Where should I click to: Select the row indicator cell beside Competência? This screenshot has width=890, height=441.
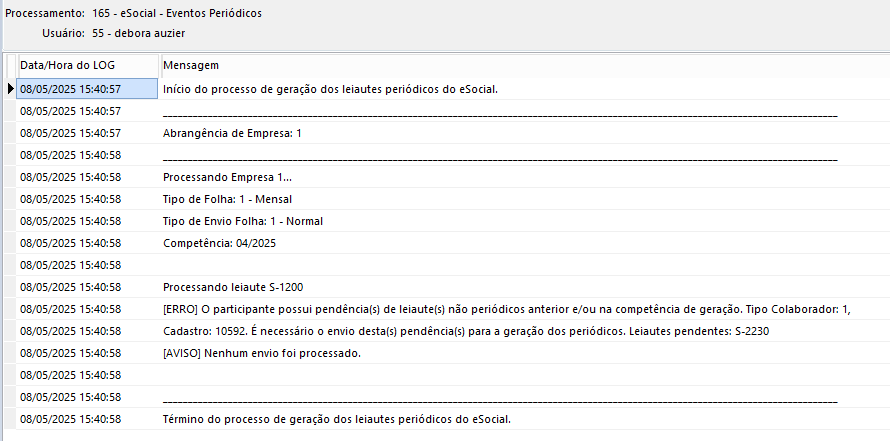click(10, 243)
